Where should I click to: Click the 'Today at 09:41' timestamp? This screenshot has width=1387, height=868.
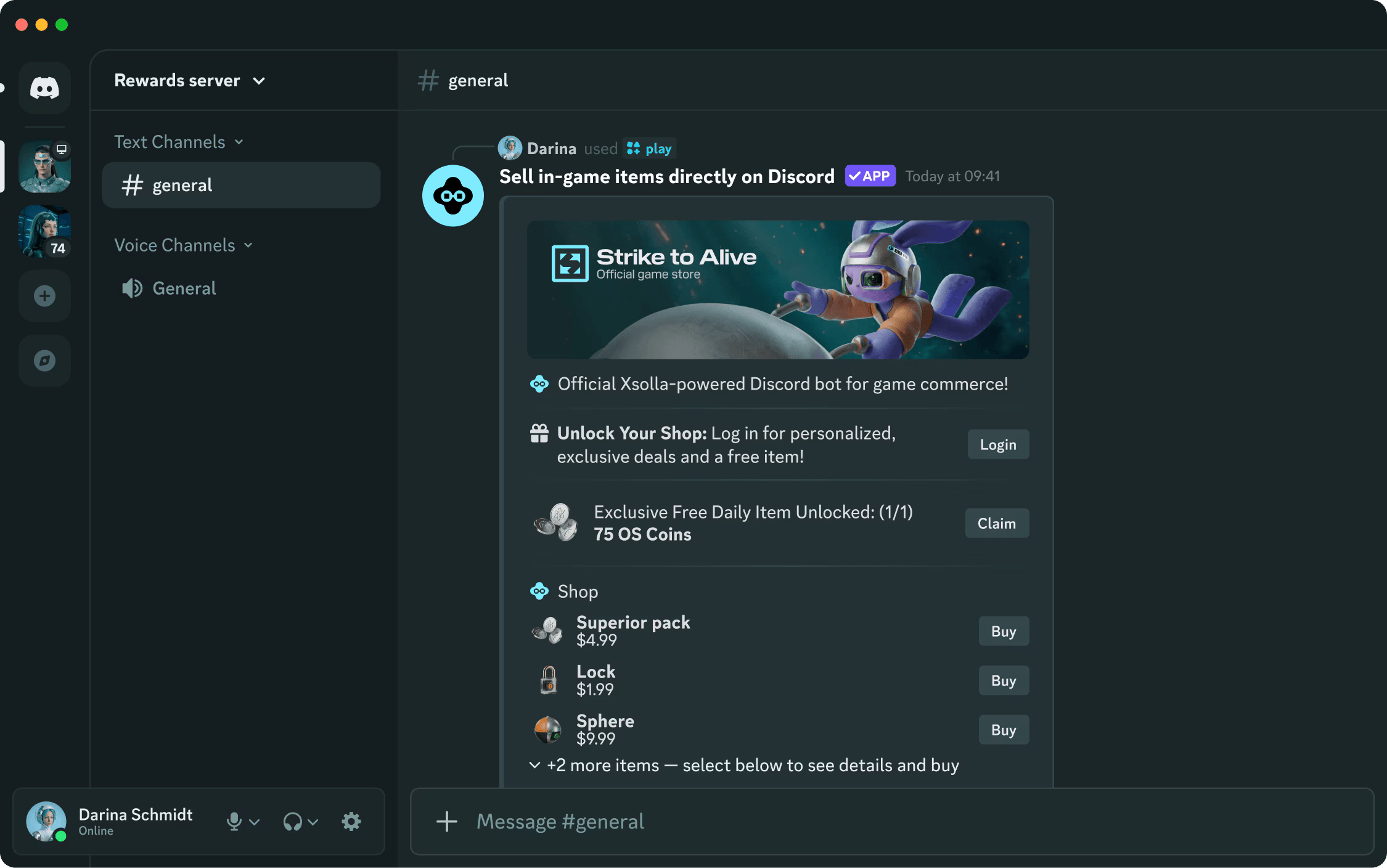952,176
